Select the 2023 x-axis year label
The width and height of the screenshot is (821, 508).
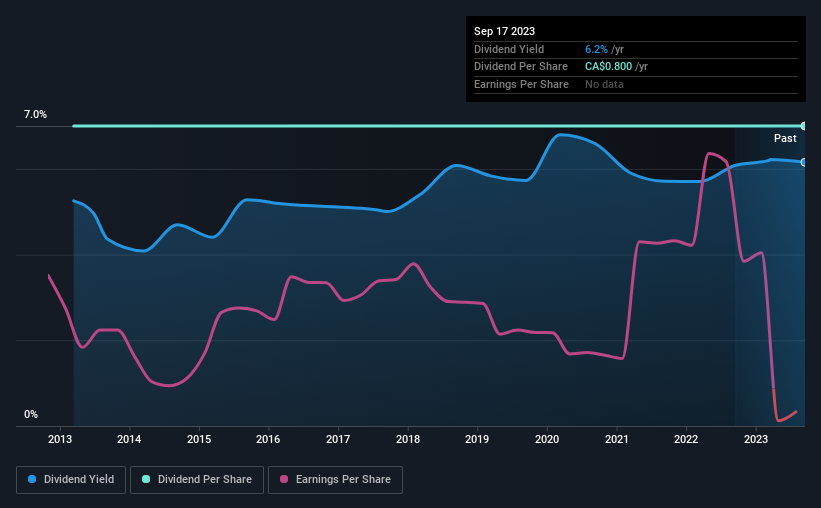[756, 439]
